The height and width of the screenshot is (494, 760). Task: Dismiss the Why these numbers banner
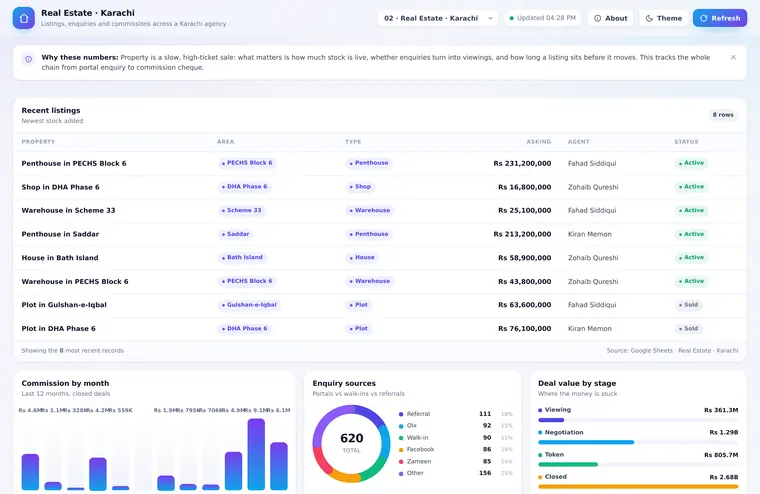[733, 57]
